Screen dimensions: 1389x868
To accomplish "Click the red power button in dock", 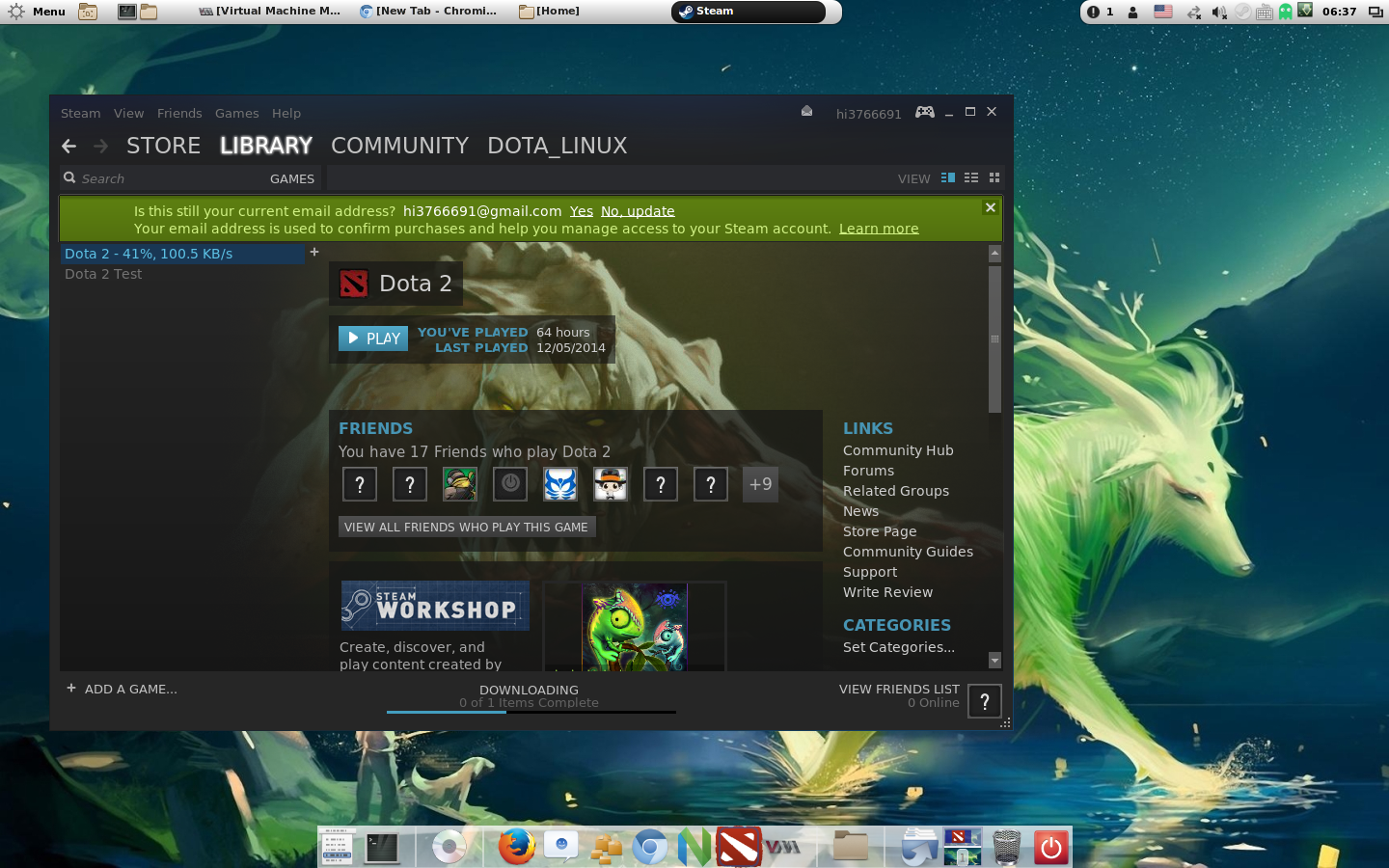I will [1050, 847].
